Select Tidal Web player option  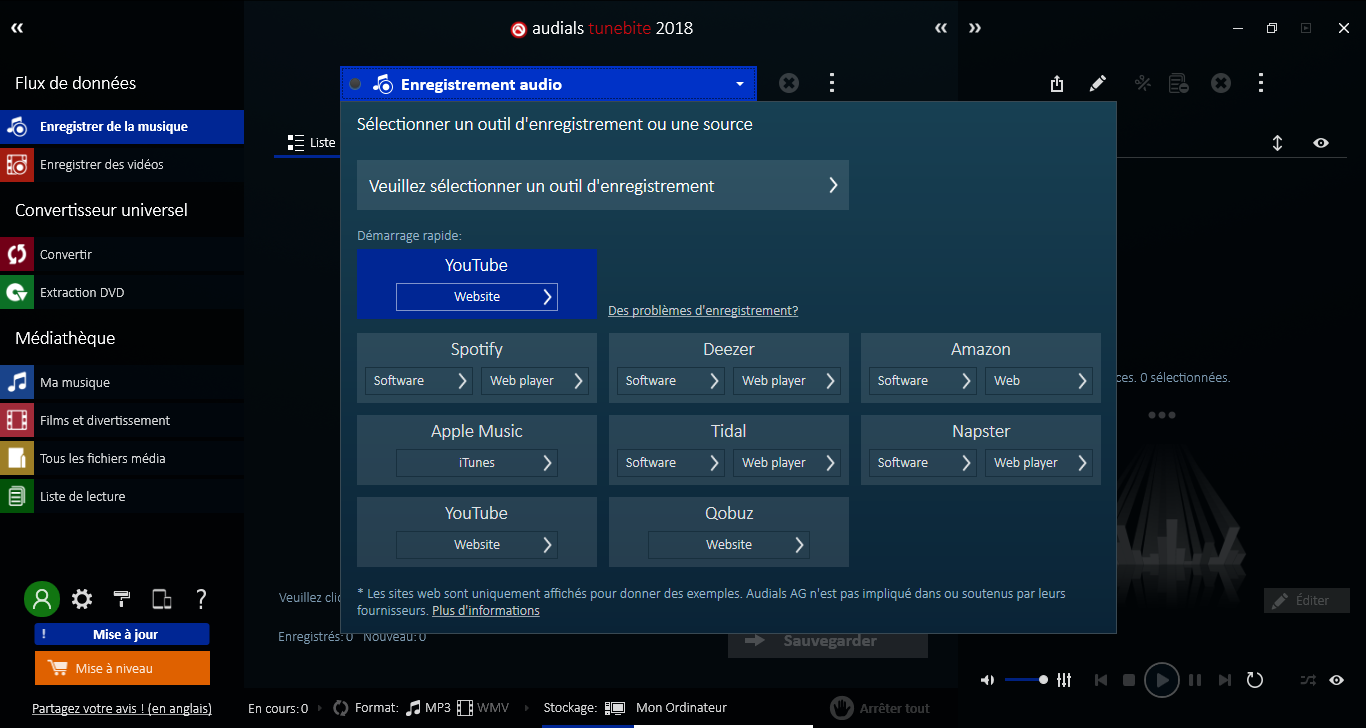click(x=787, y=463)
